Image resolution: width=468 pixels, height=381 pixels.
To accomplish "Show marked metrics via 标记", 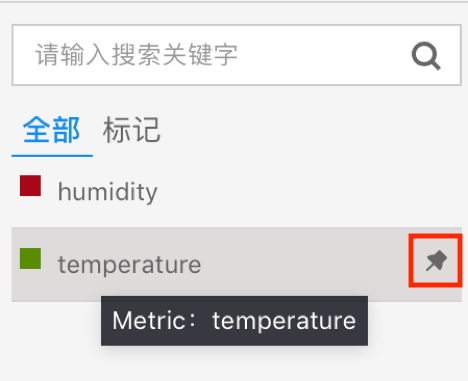I will point(132,130).
